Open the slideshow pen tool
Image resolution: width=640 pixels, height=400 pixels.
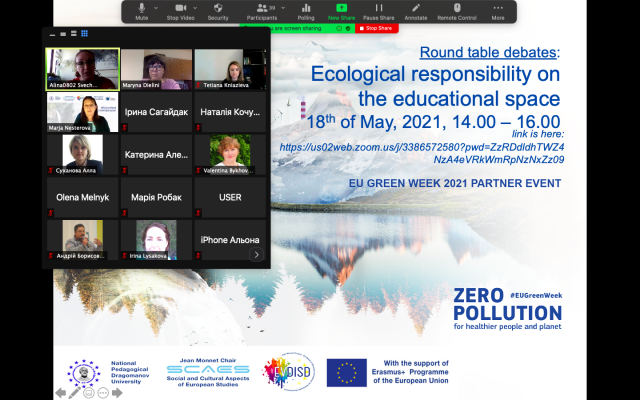74,393
